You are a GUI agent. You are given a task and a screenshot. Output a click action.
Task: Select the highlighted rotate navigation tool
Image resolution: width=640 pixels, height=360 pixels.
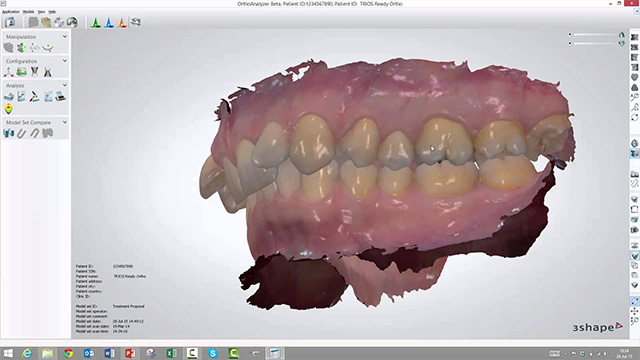(x=634, y=301)
